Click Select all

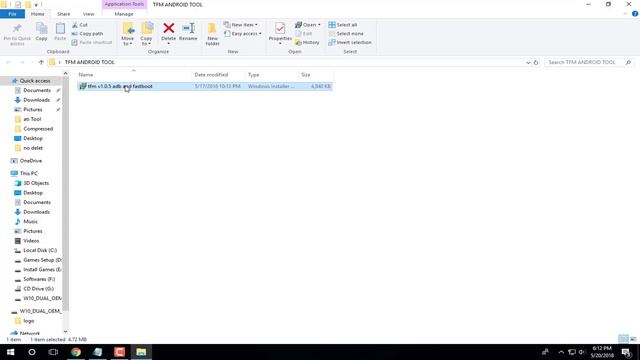pyautogui.click(x=343, y=25)
